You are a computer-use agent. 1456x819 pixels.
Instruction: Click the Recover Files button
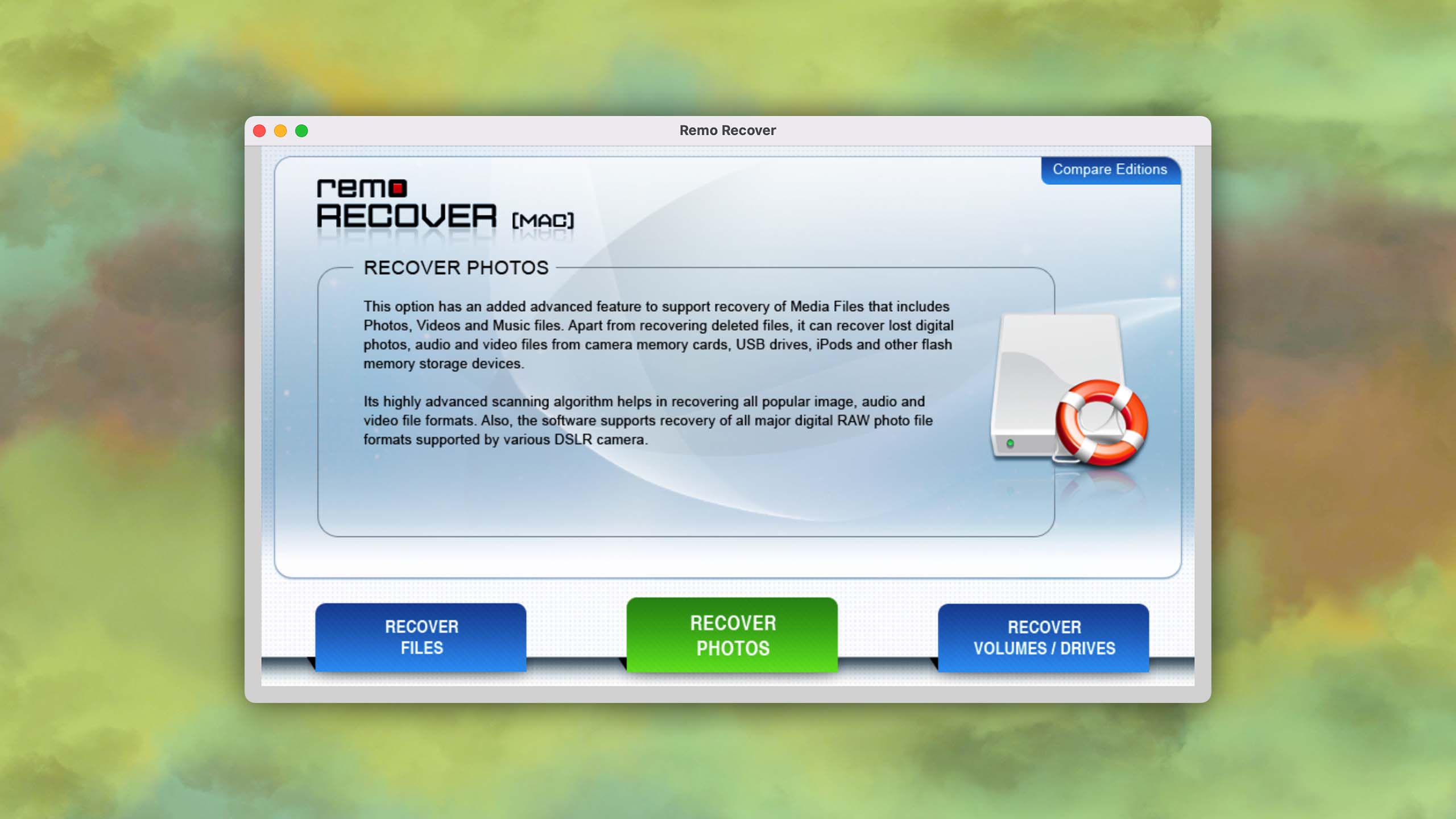coord(421,637)
